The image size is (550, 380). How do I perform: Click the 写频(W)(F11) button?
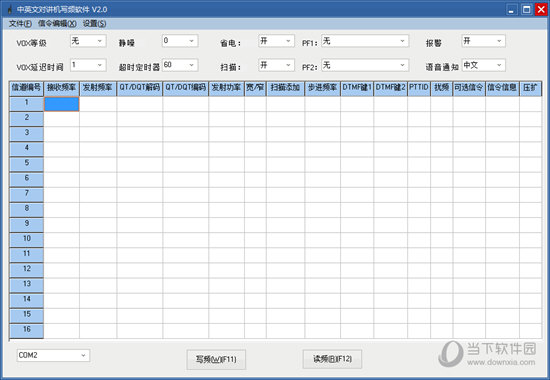(216, 359)
